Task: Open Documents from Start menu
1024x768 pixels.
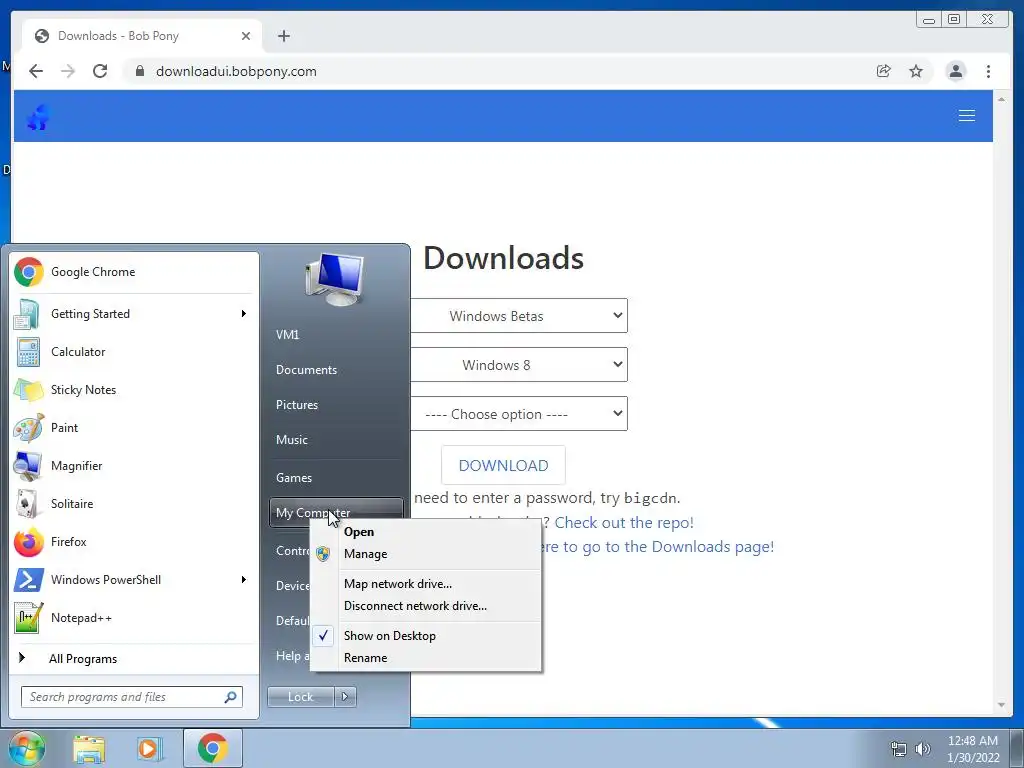Action: coord(336,370)
